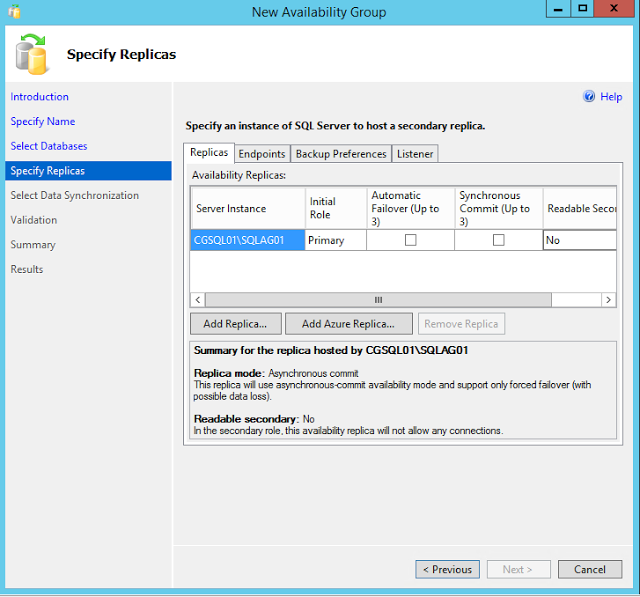The height and width of the screenshot is (597, 640).
Task: Click the Readable Secondary column header
Action: (580, 208)
